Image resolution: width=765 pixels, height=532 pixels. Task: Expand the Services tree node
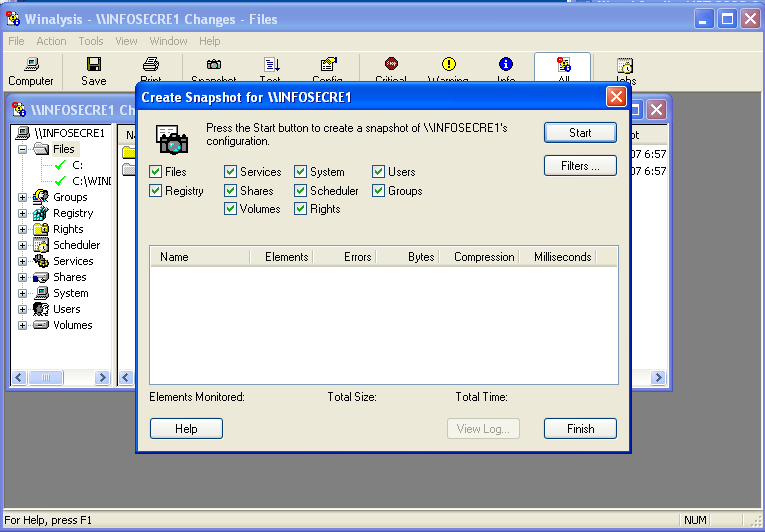[22, 261]
